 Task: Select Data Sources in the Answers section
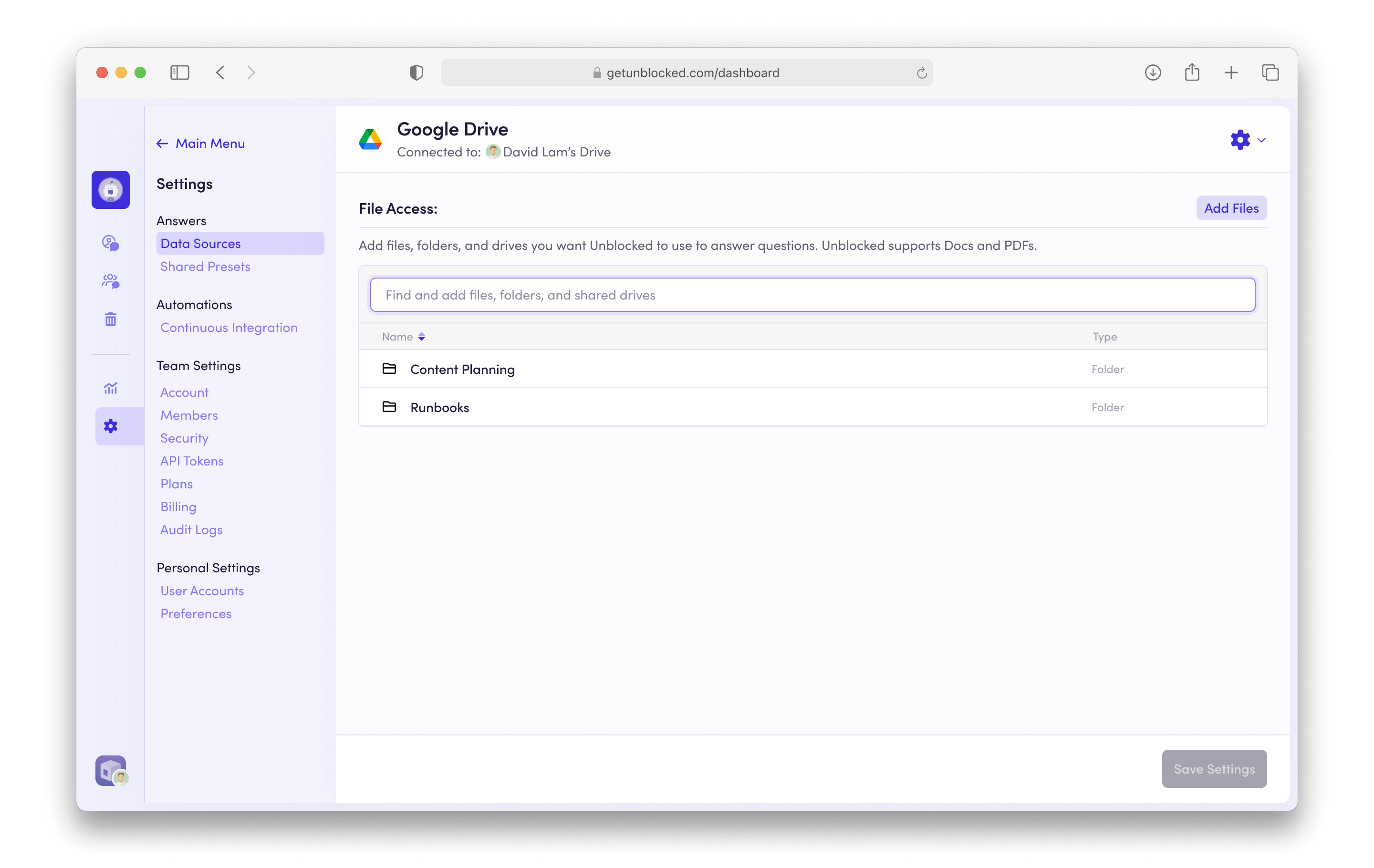(200, 243)
